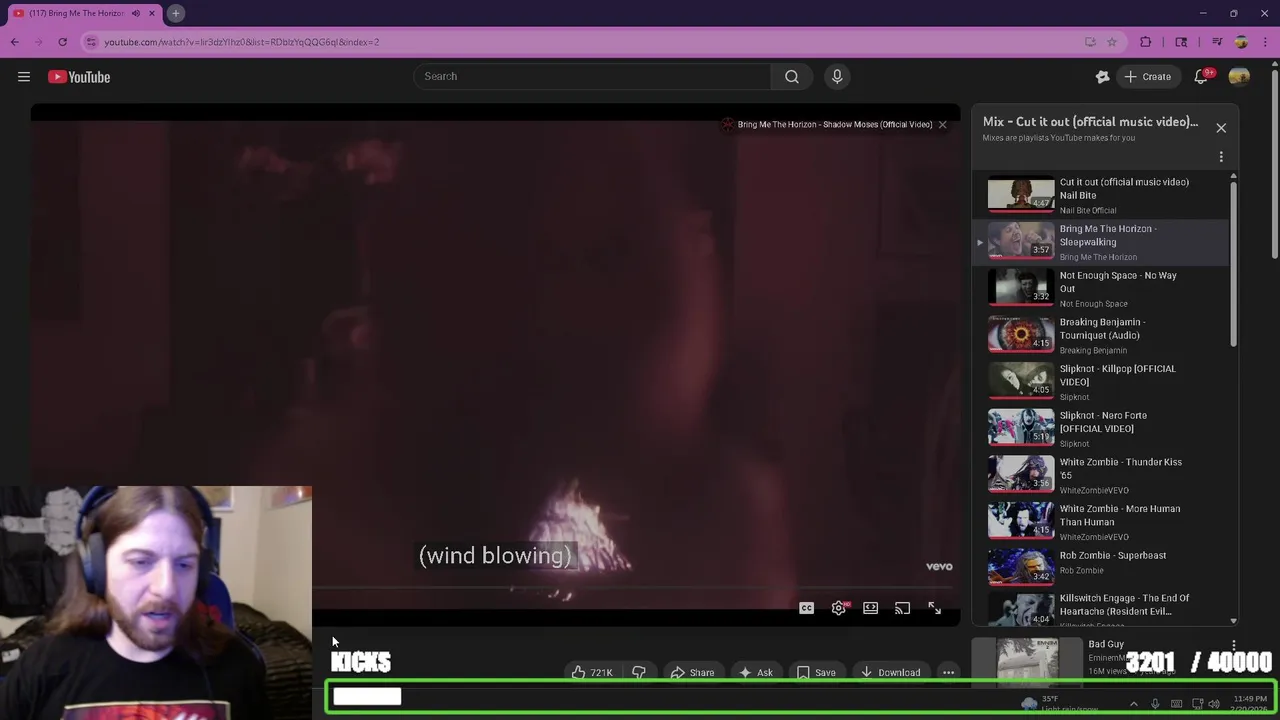
Task: Open the Bad Guy video options menu
Action: click(1233, 646)
